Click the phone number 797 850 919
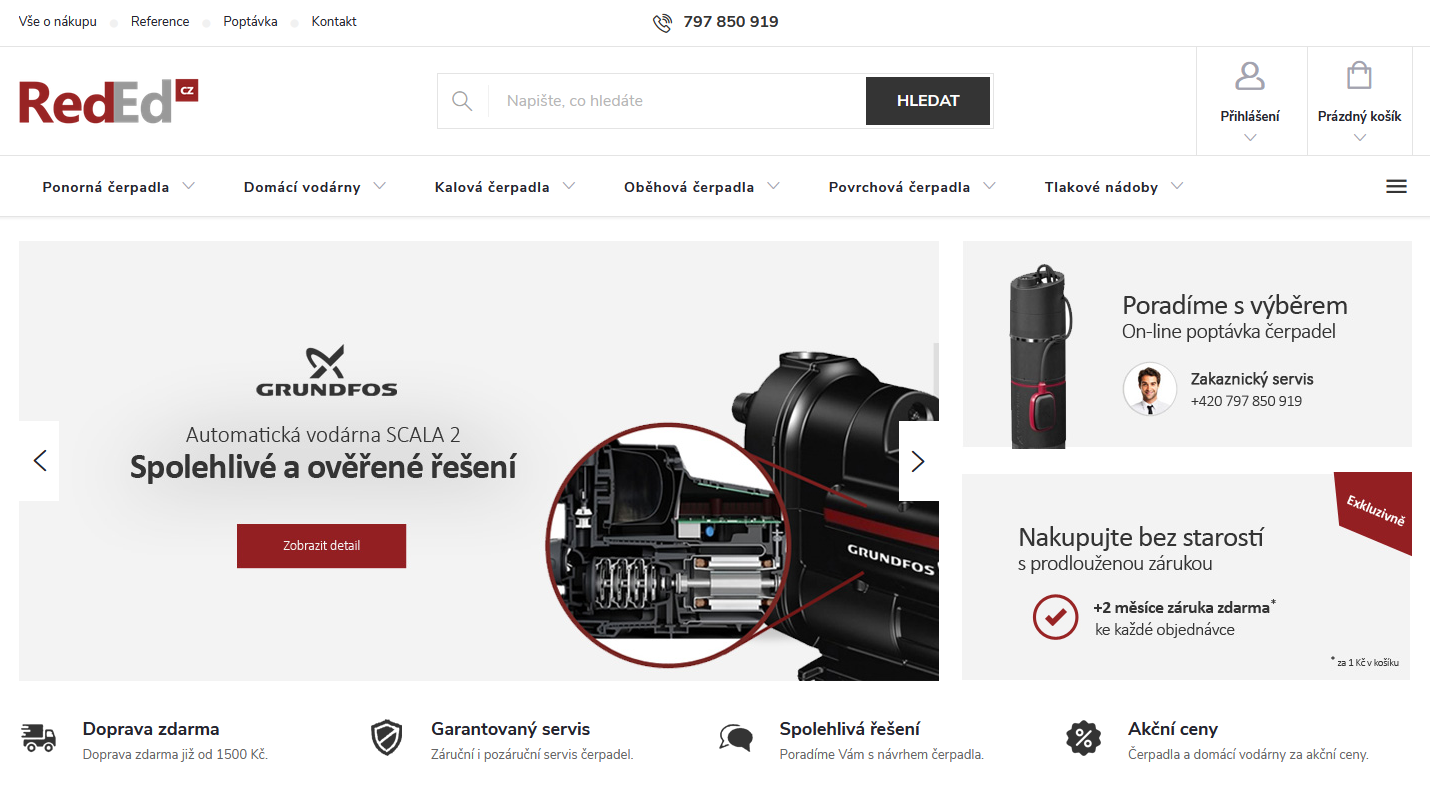1430x800 pixels. pos(731,22)
